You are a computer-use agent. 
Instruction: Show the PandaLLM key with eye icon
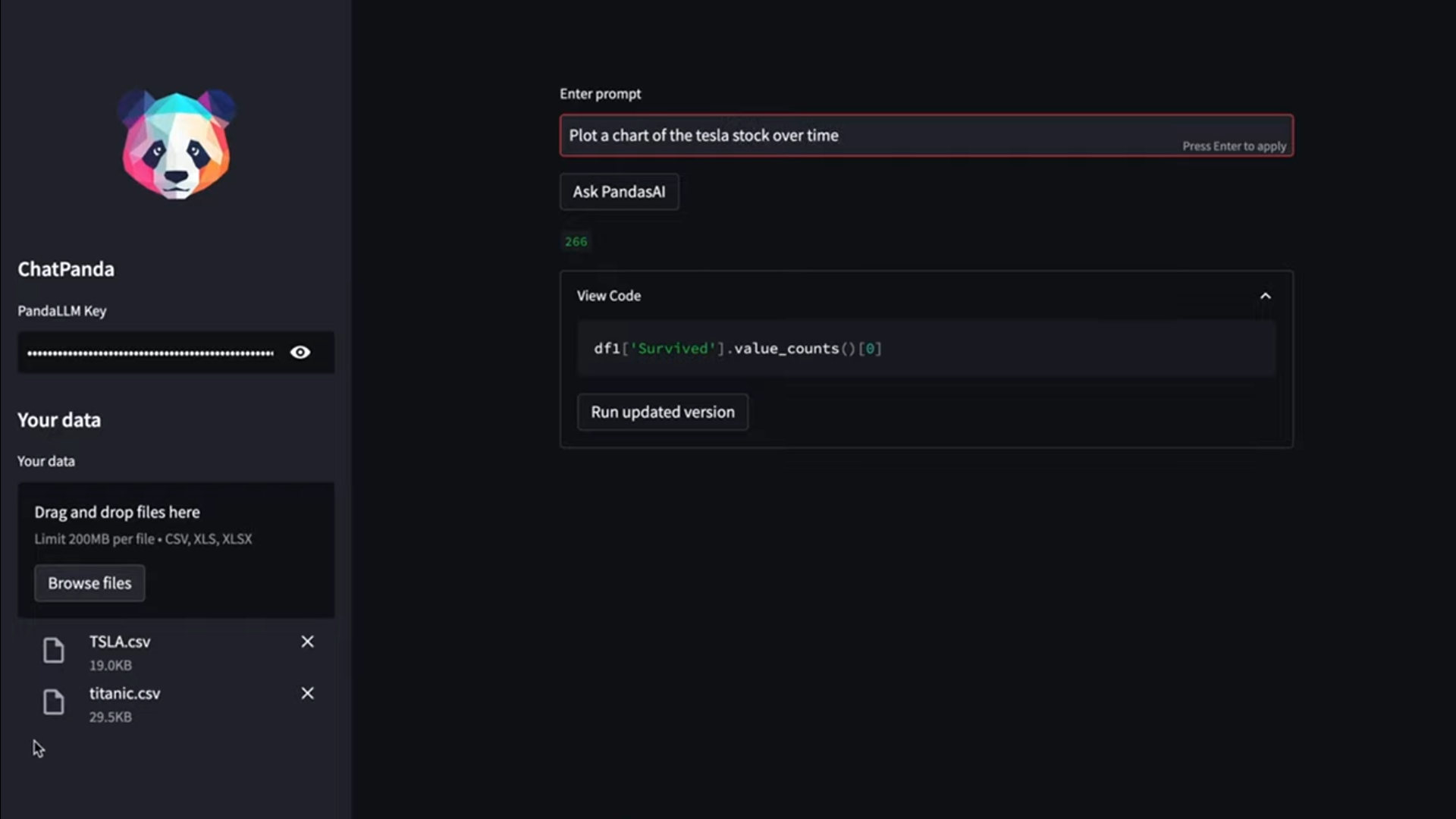(300, 352)
